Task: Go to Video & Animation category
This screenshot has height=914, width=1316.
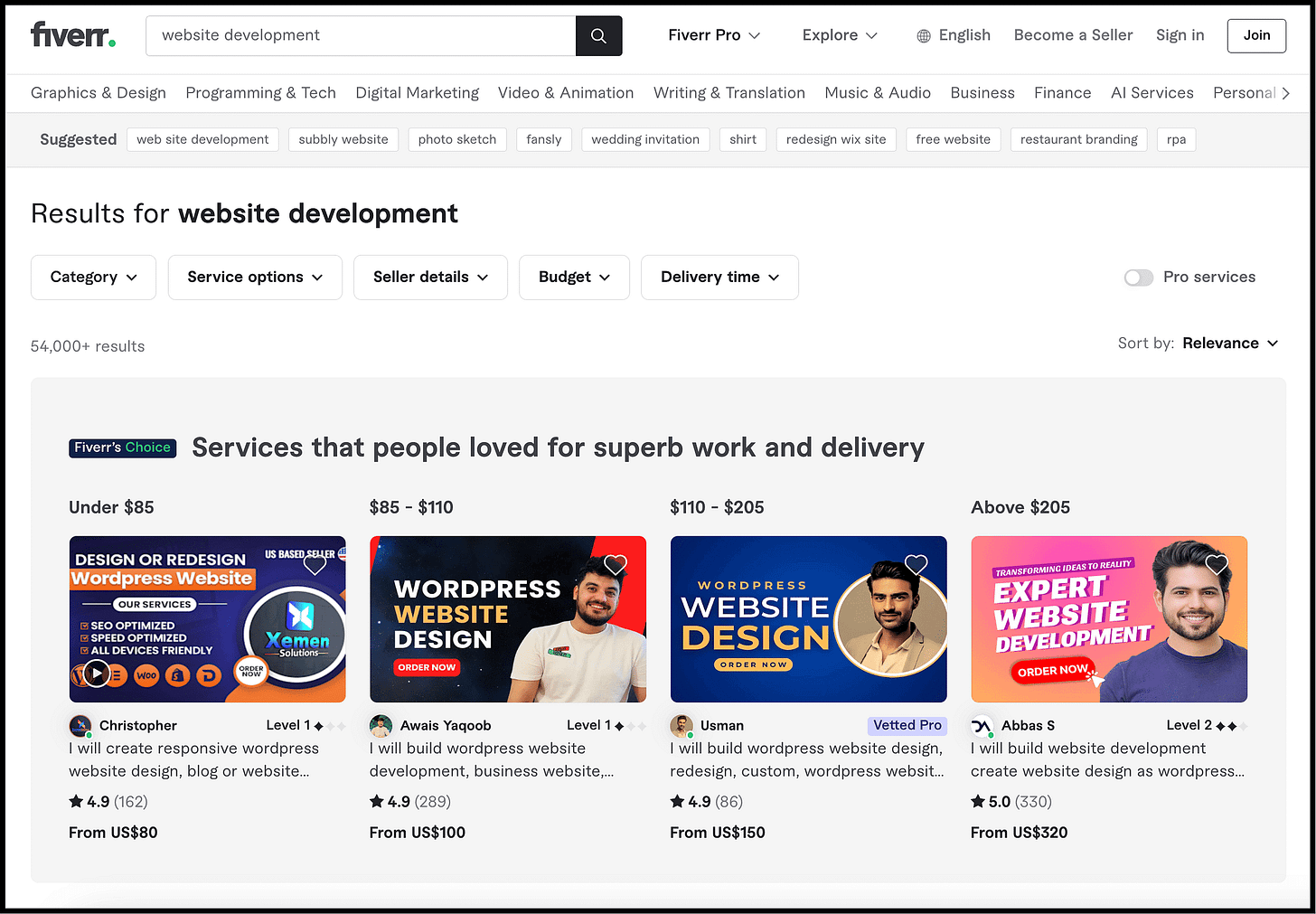Action: 566,93
